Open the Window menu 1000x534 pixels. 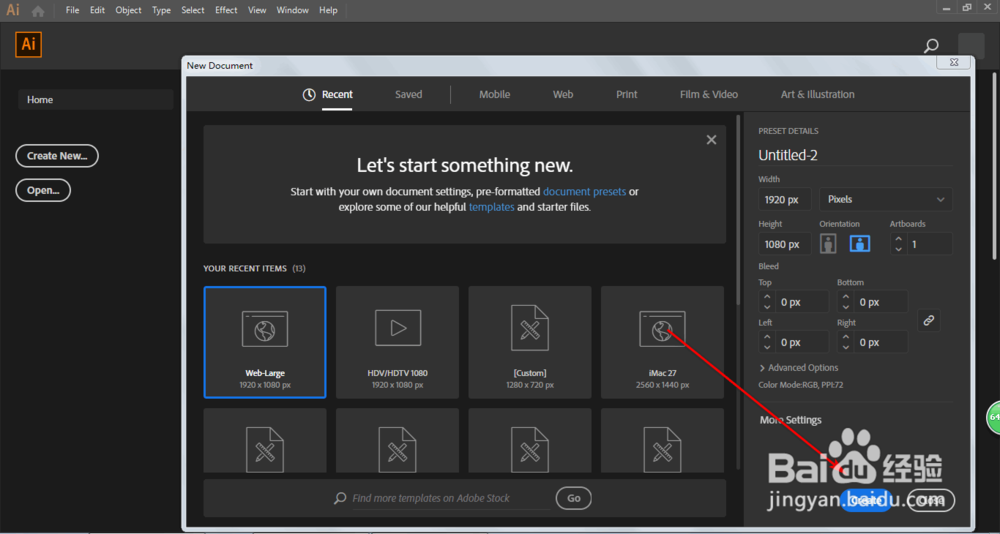coord(292,10)
